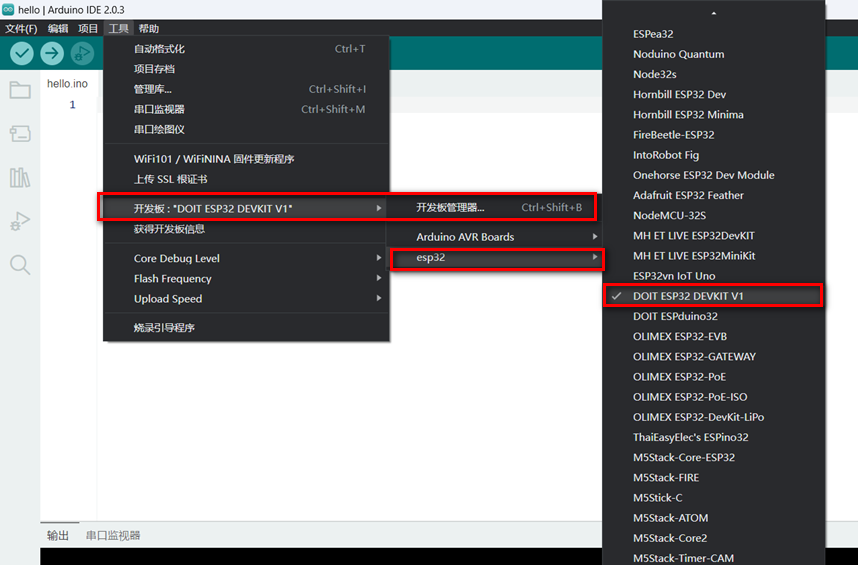Switch to the 输出 panel tab

(x=58, y=535)
